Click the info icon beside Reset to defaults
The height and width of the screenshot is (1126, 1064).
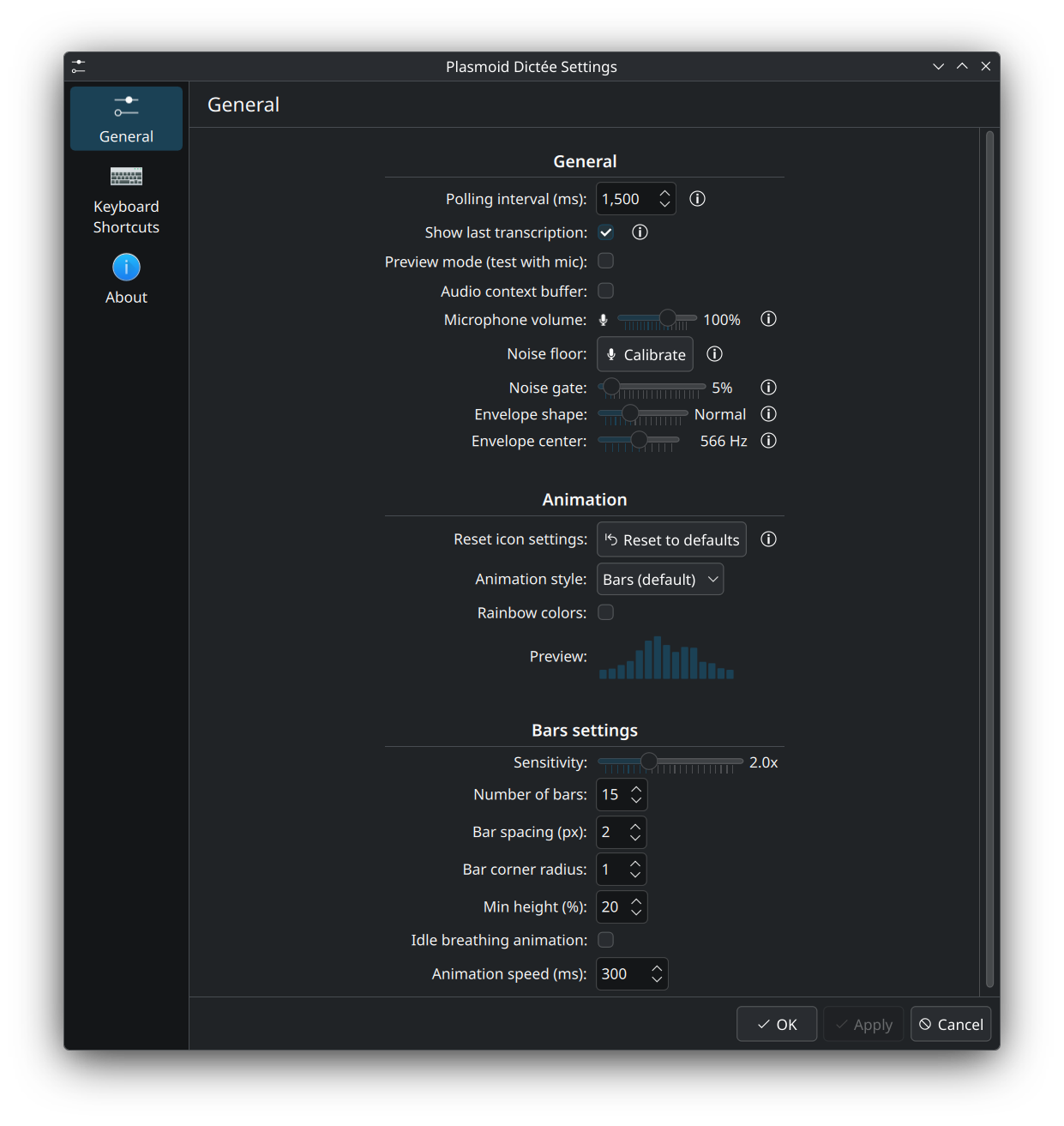click(x=768, y=539)
